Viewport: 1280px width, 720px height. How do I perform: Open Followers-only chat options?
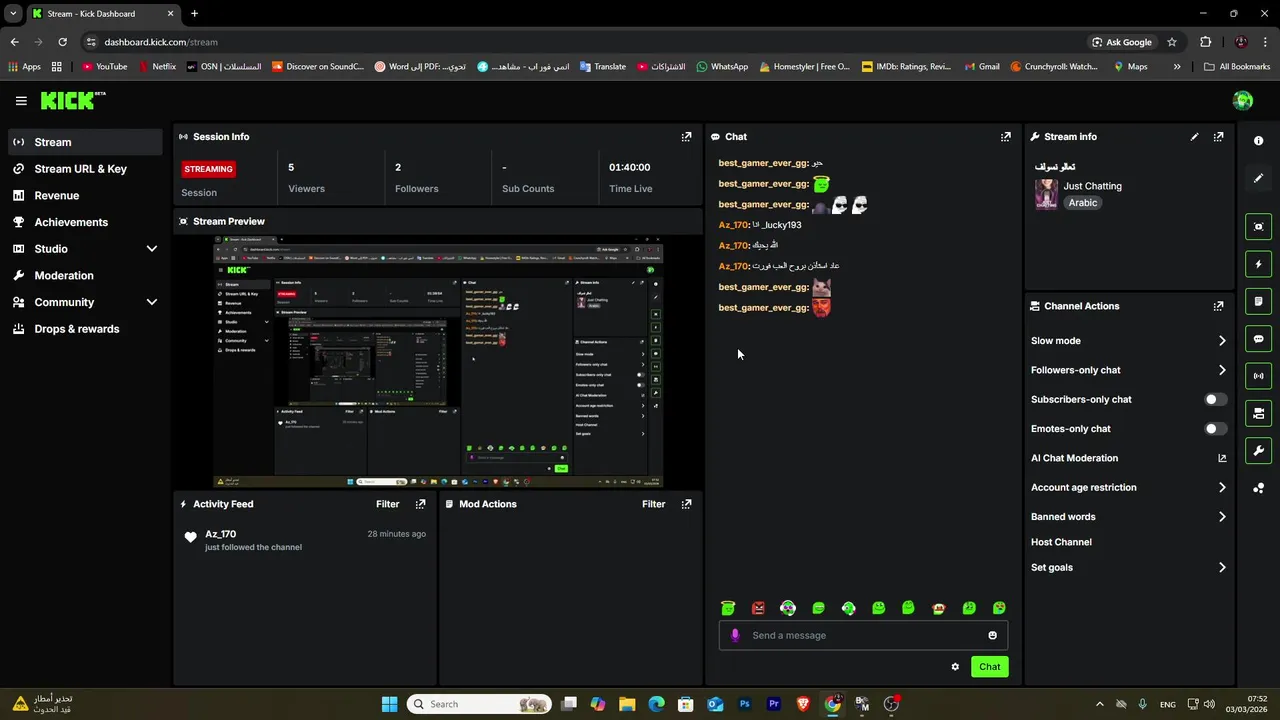(x=1128, y=370)
